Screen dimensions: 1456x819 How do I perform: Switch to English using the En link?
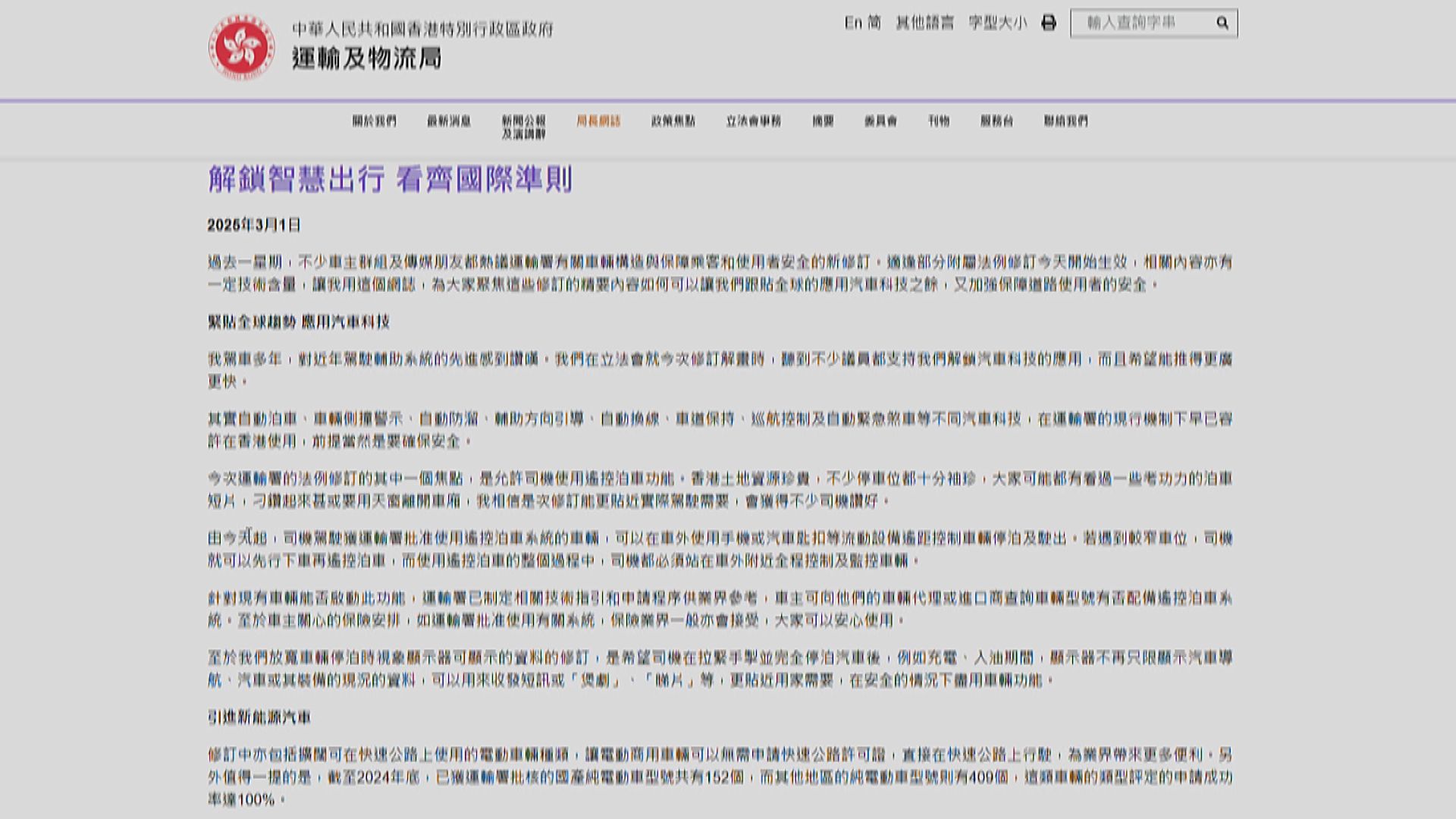coord(851,24)
